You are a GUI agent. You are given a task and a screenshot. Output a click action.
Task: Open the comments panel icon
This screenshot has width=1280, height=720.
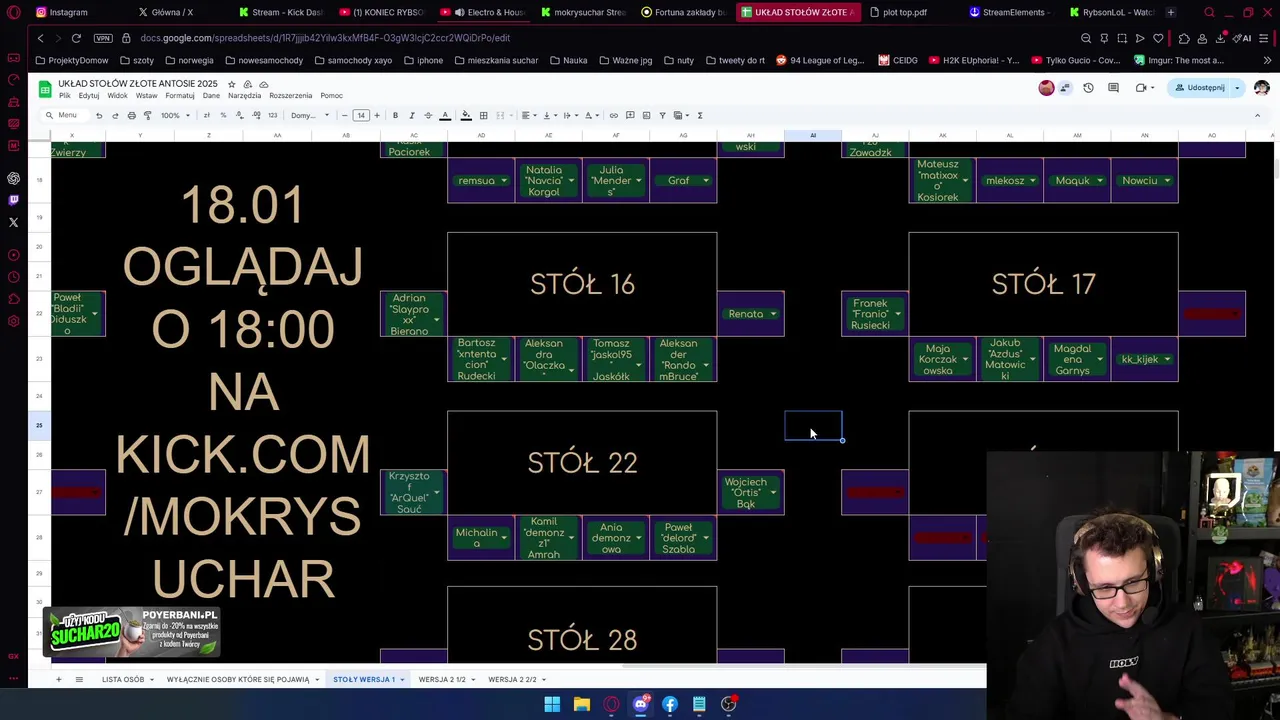(x=1113, y=88)
